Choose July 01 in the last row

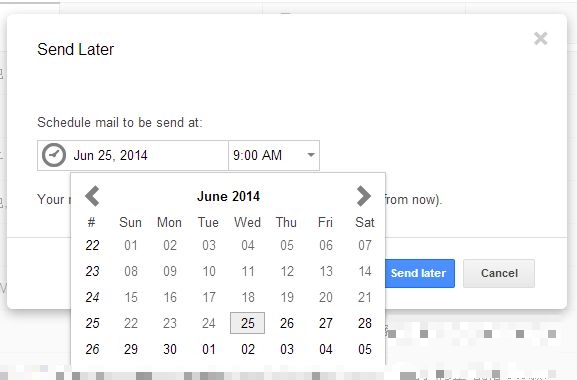point(209,349)
